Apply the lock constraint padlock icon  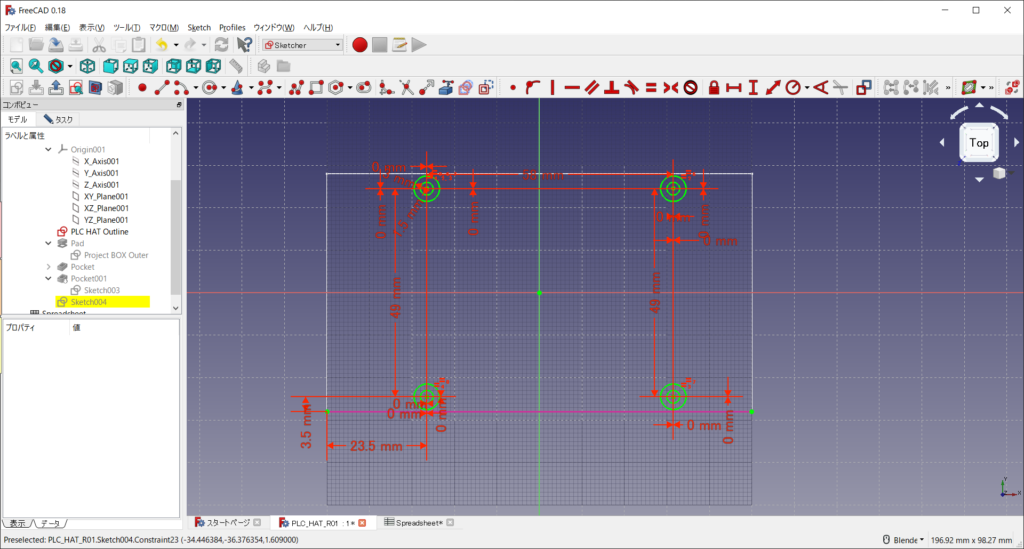pyautogui.click(x=713, y=88)
